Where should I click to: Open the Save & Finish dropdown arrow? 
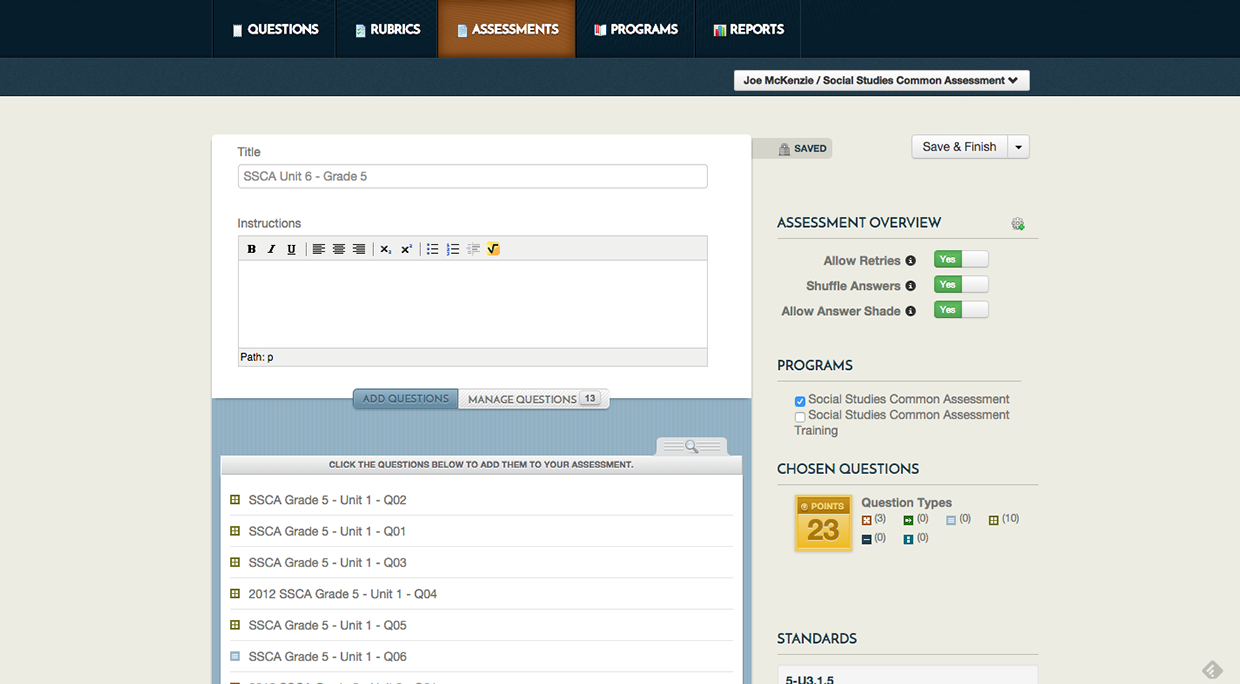tap(1018, 147)
